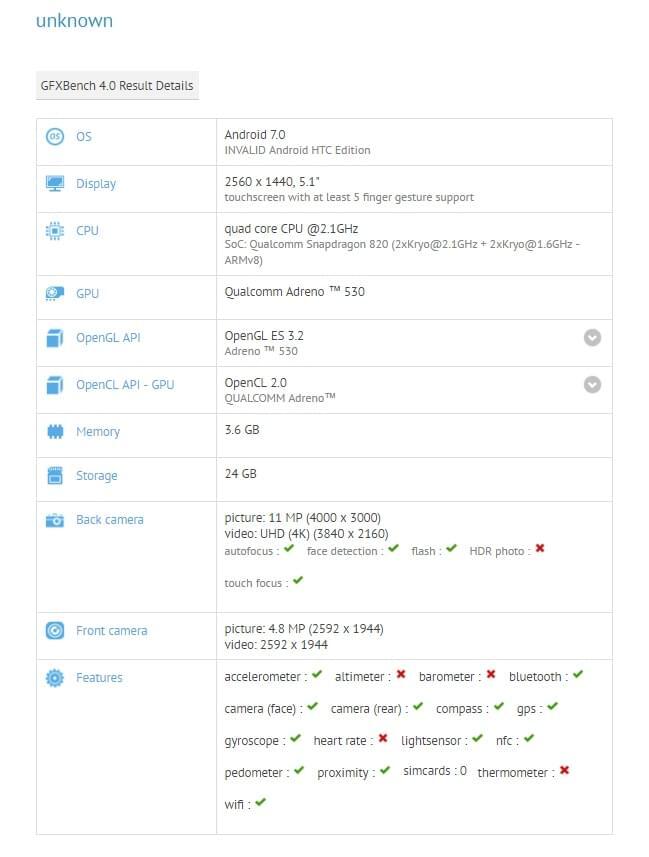Image resolution: width=649 pixels, height=857 pixels.
Task: Click the unknown device title link
Action: tap(74, 21)
